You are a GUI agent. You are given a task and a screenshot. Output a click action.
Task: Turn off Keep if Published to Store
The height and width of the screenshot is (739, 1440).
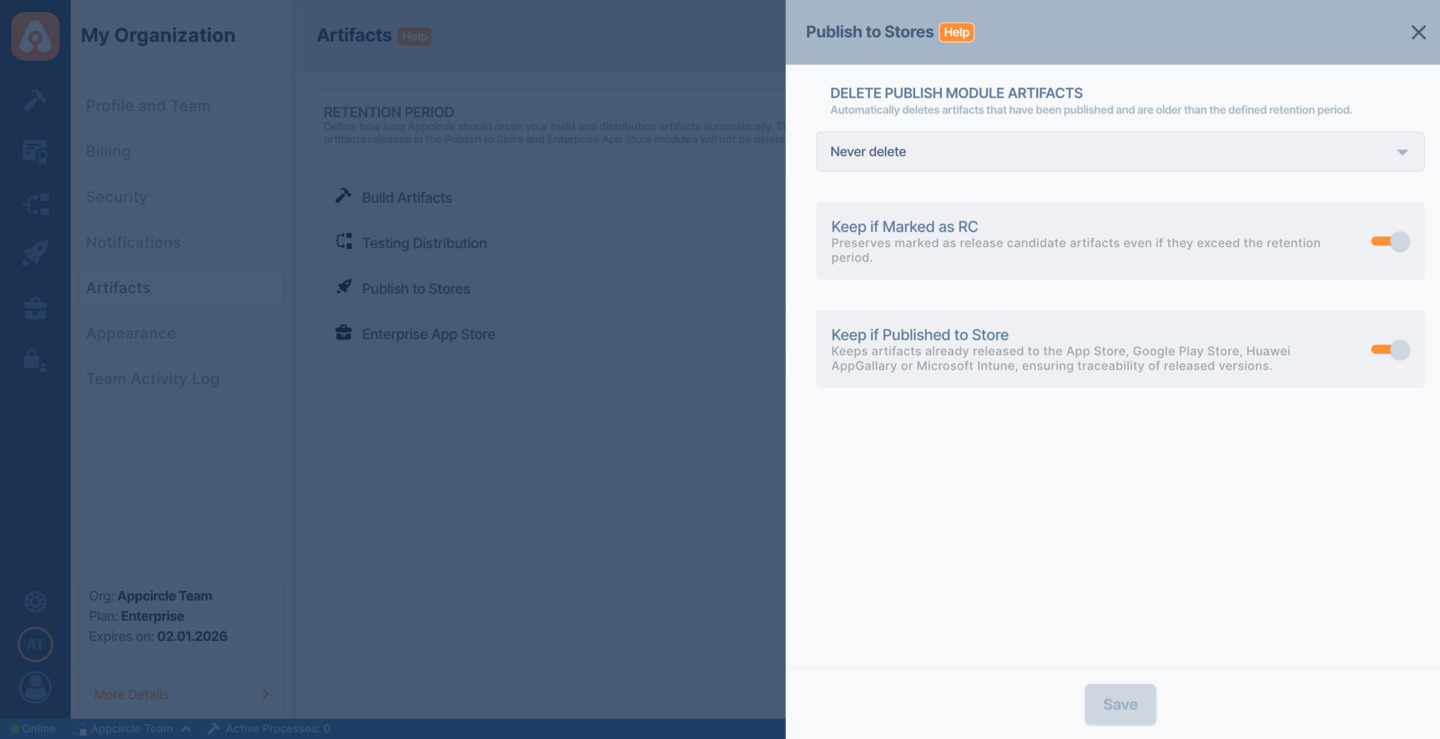coord(1389,349)
